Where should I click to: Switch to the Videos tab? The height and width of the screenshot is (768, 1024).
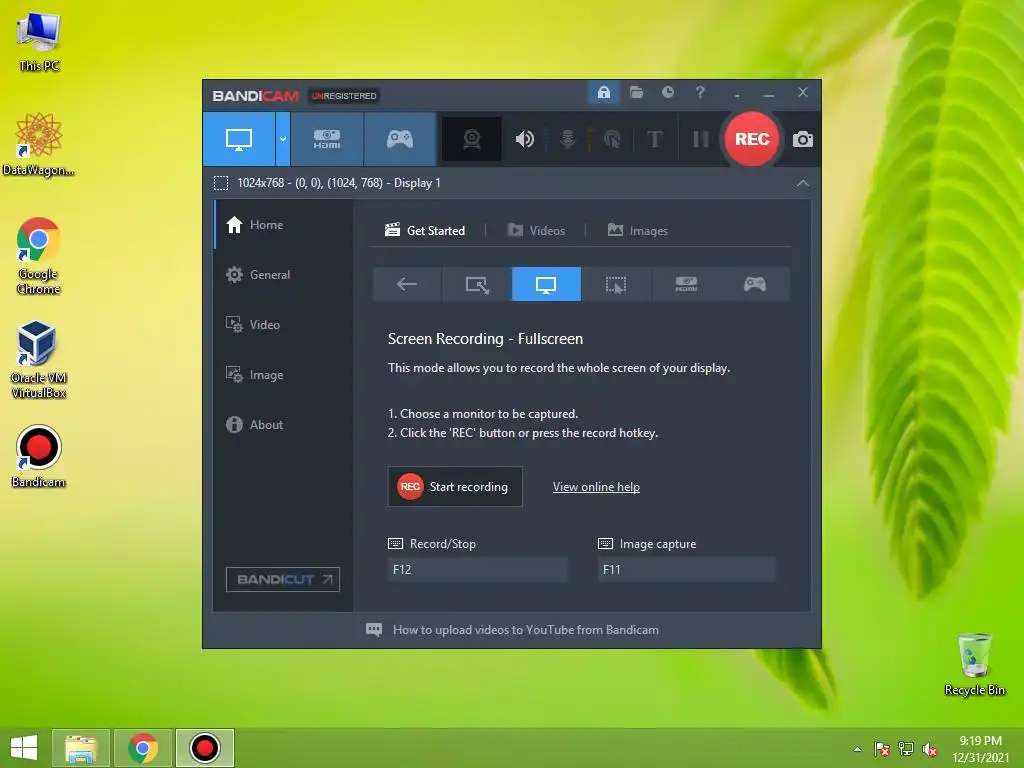point(536,231)
